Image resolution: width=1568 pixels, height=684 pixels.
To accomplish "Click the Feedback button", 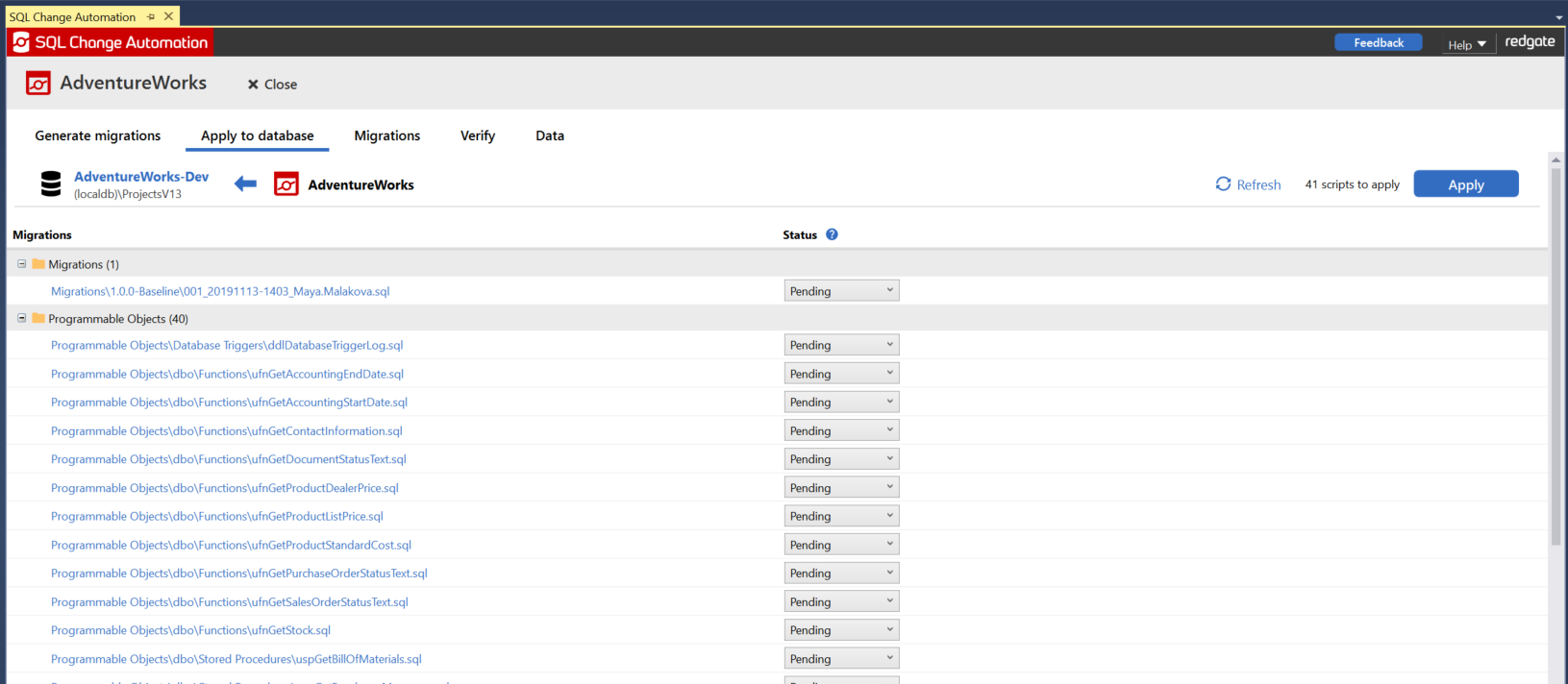I will coord(1378,42).
